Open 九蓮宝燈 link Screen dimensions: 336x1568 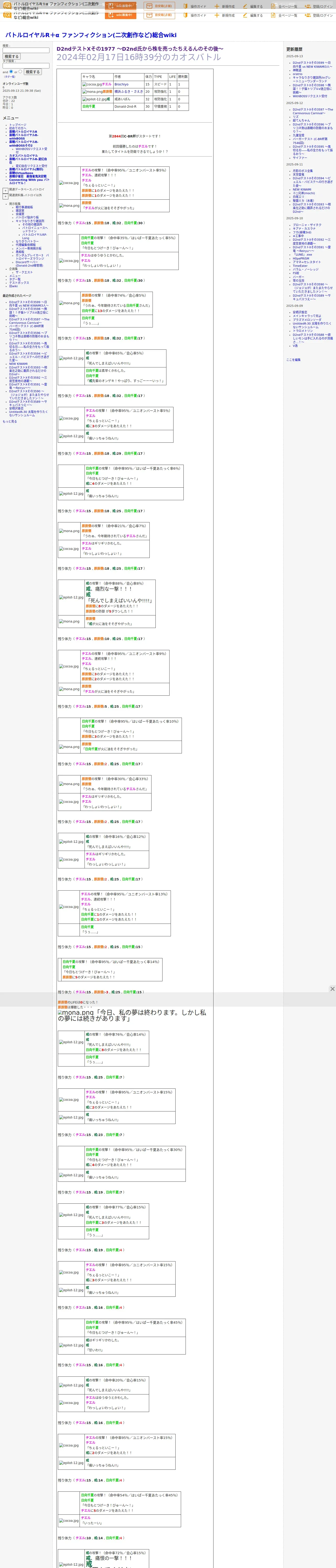pos(298,135)
